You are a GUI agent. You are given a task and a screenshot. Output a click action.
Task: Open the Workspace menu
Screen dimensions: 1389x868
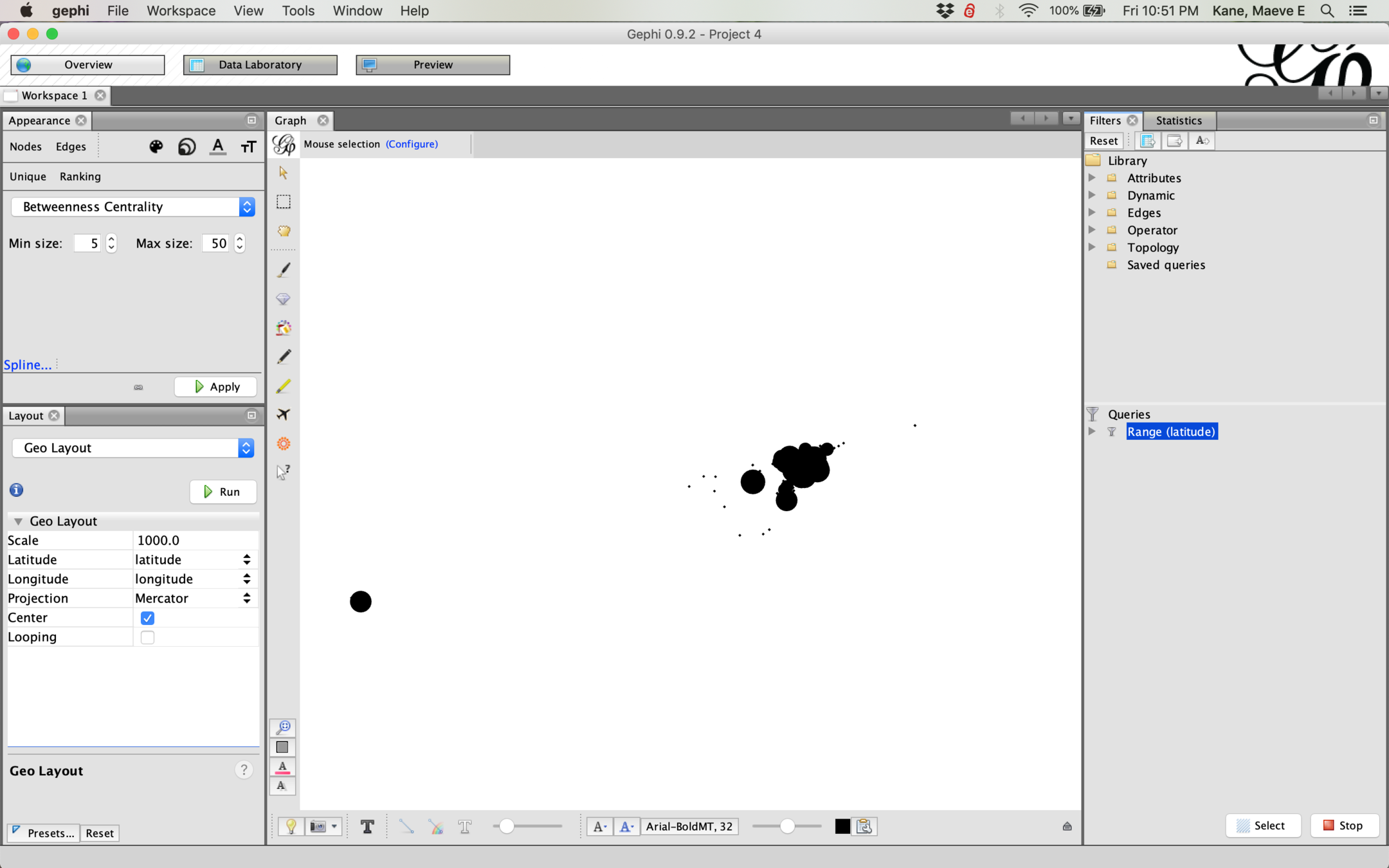click(x=181, y=11)
